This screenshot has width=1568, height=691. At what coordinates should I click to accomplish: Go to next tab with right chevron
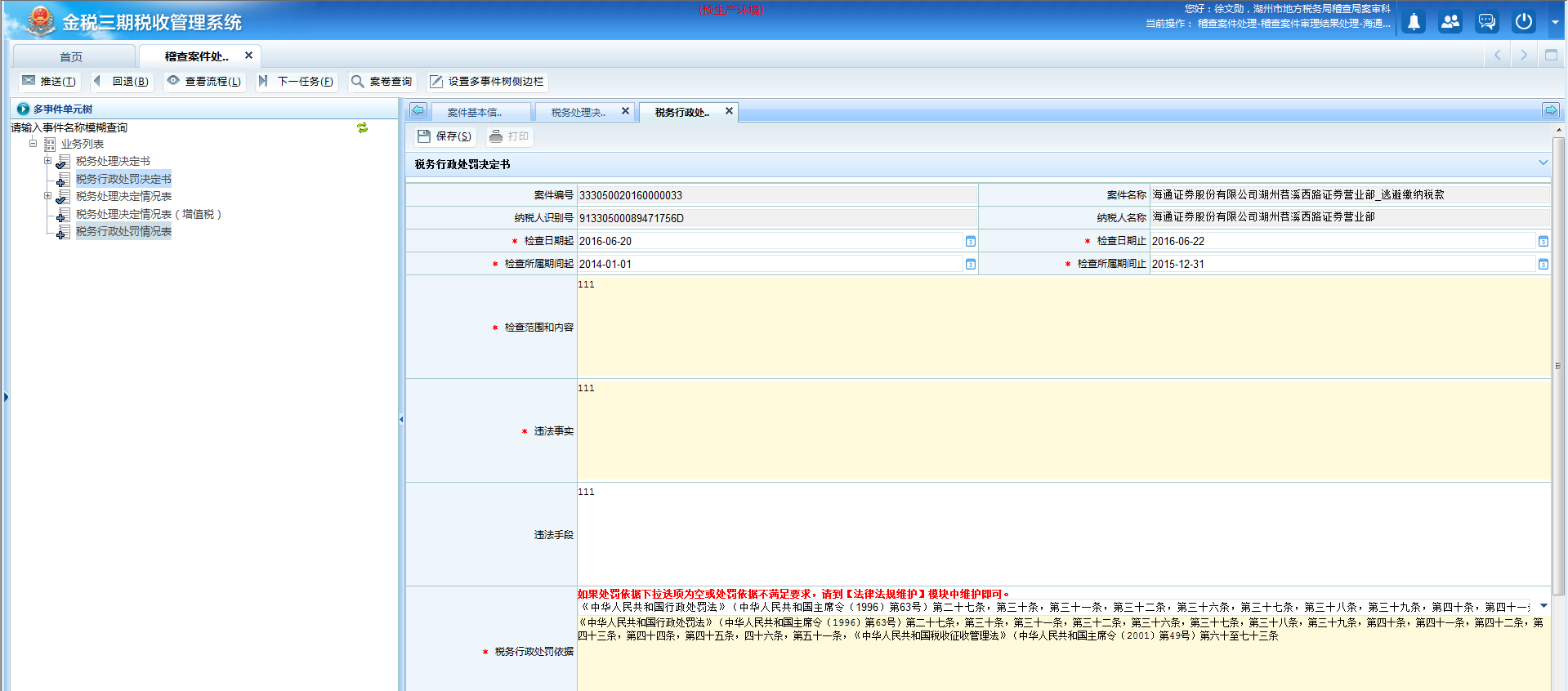(1524, 56)
